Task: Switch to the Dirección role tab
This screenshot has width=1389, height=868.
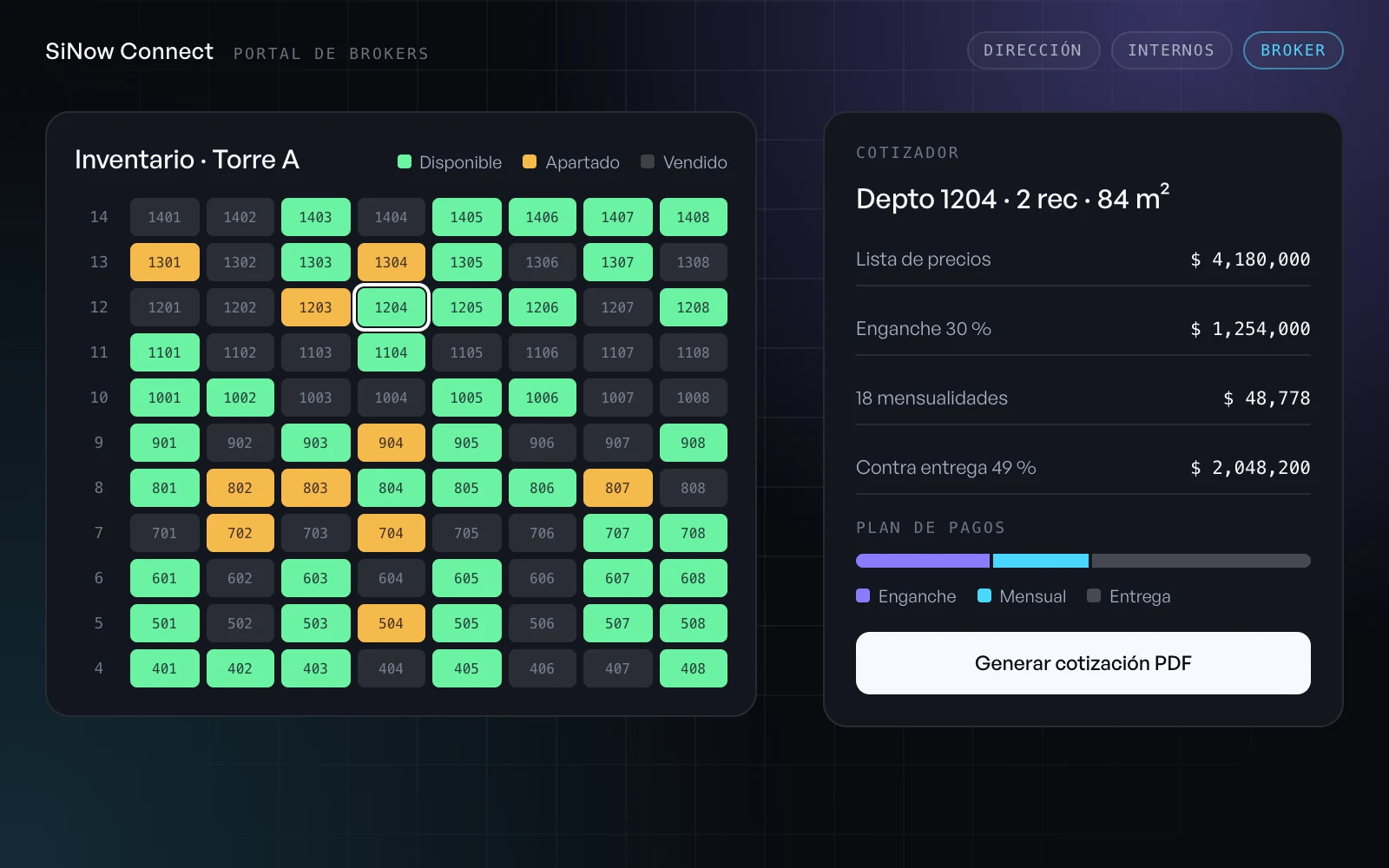Action: 1033,50
